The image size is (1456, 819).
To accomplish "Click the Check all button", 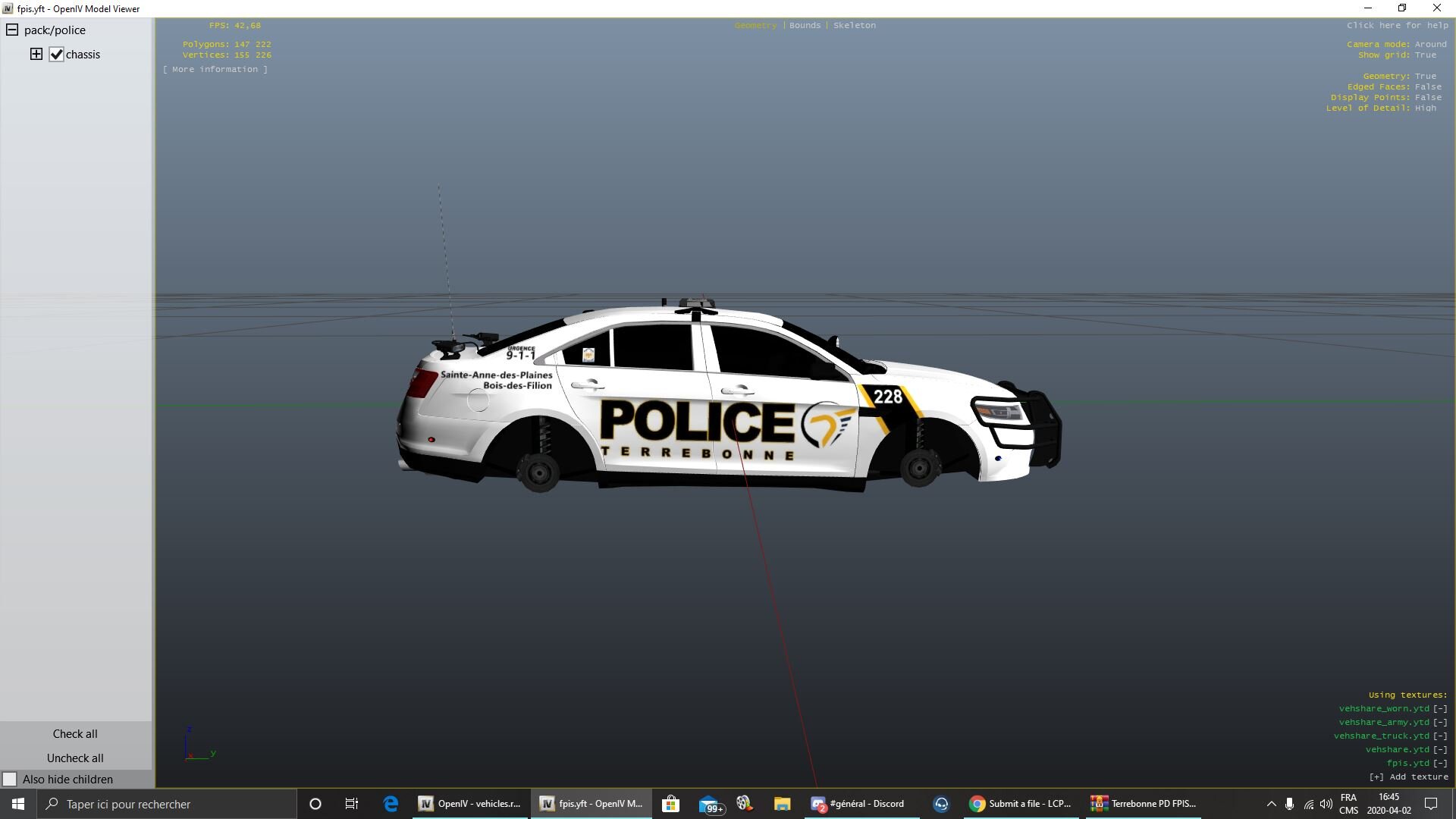I will click(75, 733).
